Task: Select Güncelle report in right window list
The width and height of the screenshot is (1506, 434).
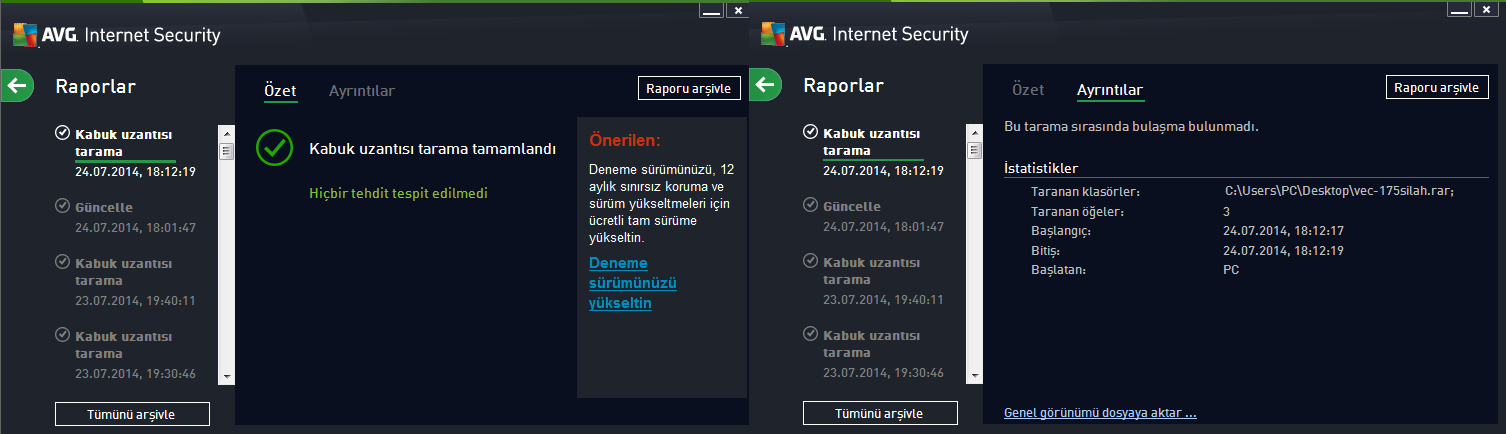Action: pos(883,216)
